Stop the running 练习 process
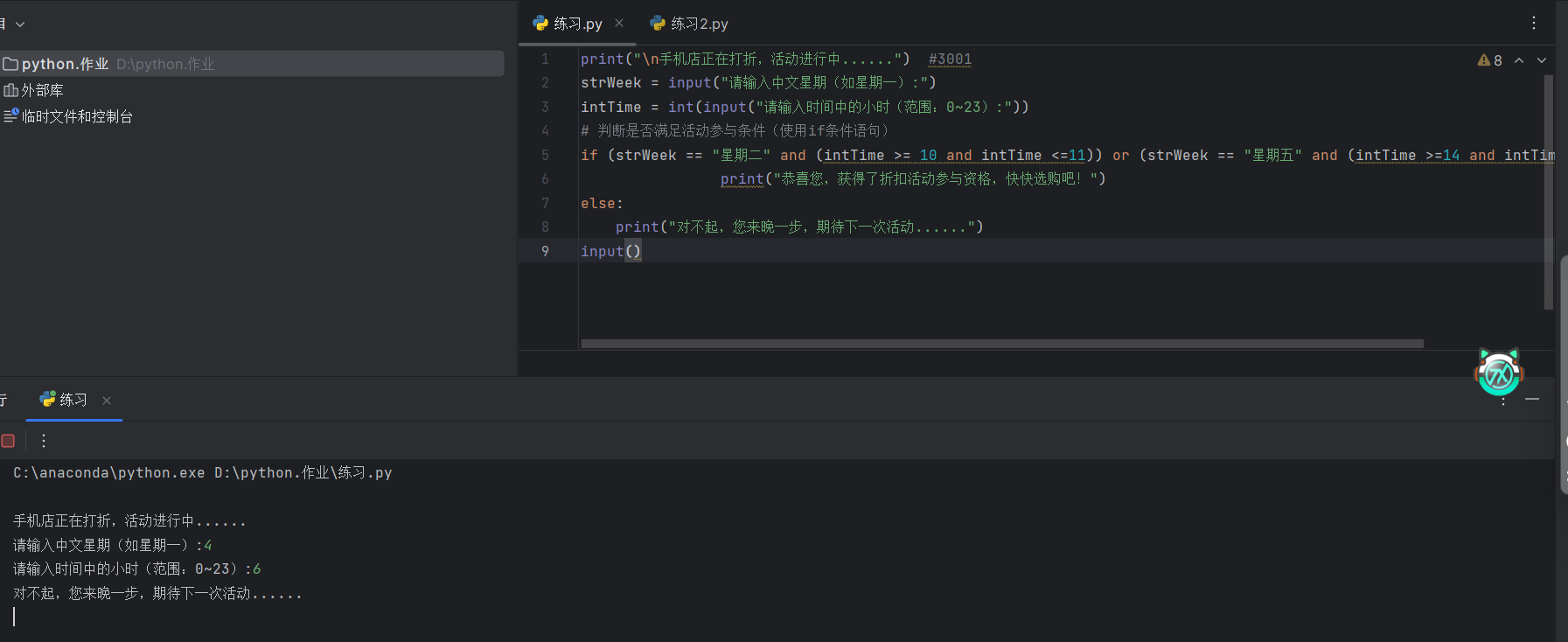 pyautogui.click(x=8, y=441)
